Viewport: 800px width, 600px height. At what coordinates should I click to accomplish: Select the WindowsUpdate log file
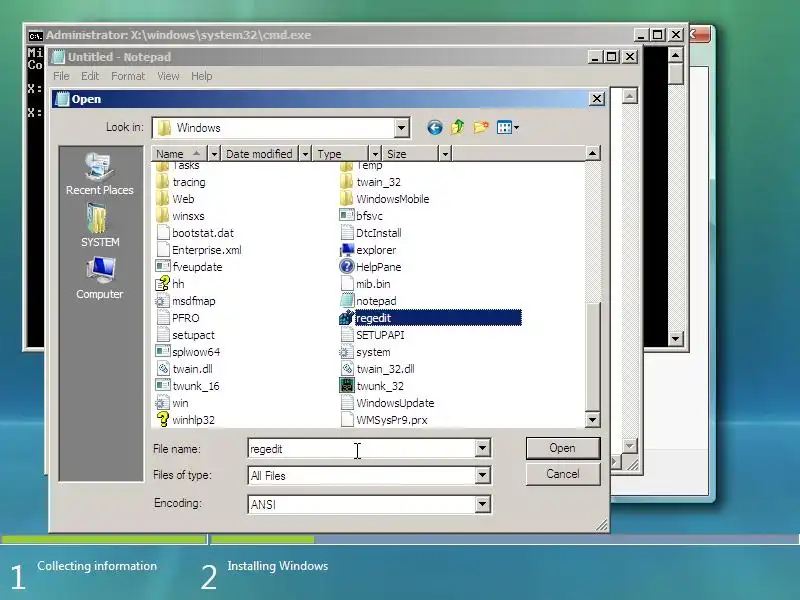pos(387,403)
